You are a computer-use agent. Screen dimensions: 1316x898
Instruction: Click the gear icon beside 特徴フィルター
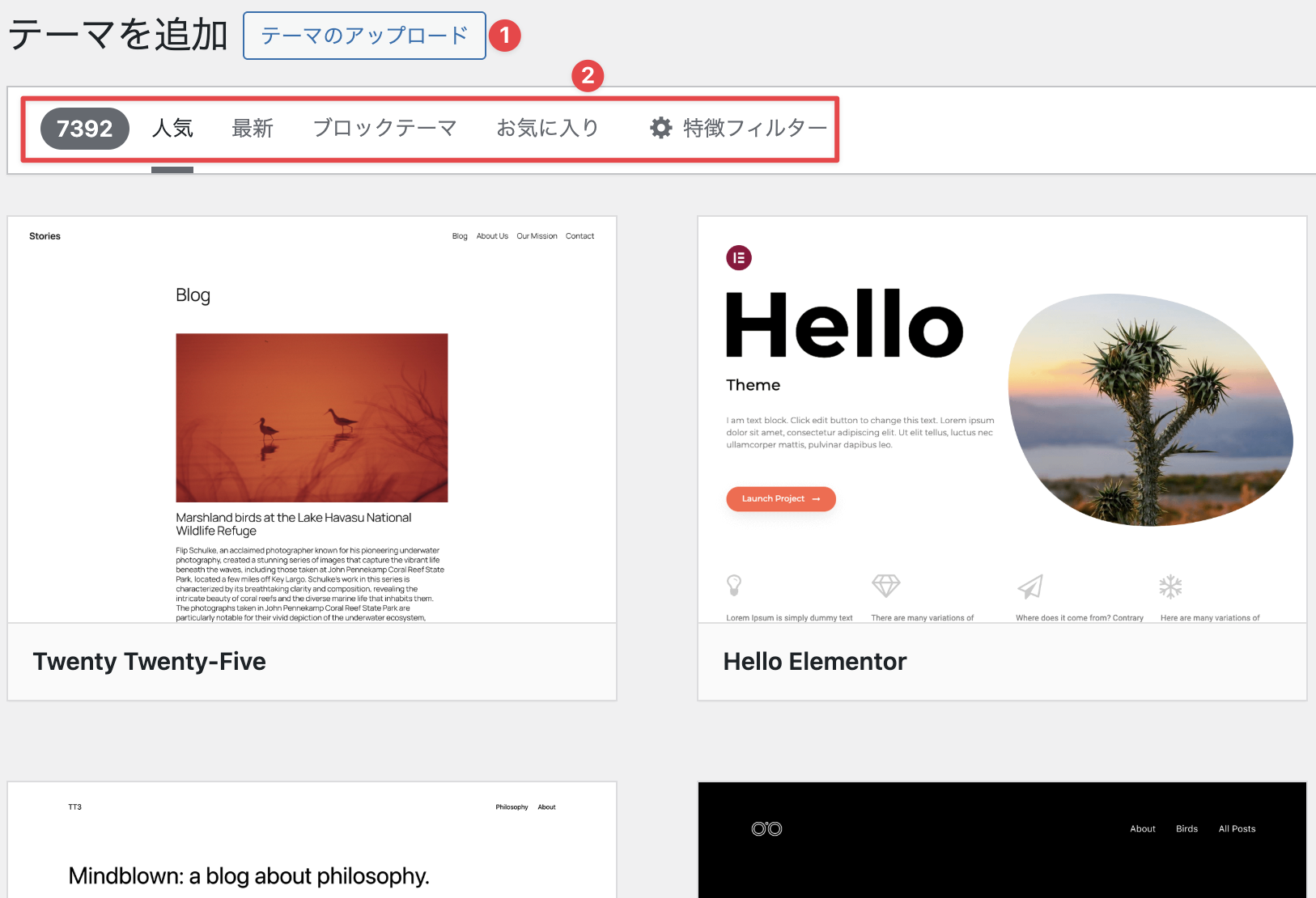click(660, 128)
